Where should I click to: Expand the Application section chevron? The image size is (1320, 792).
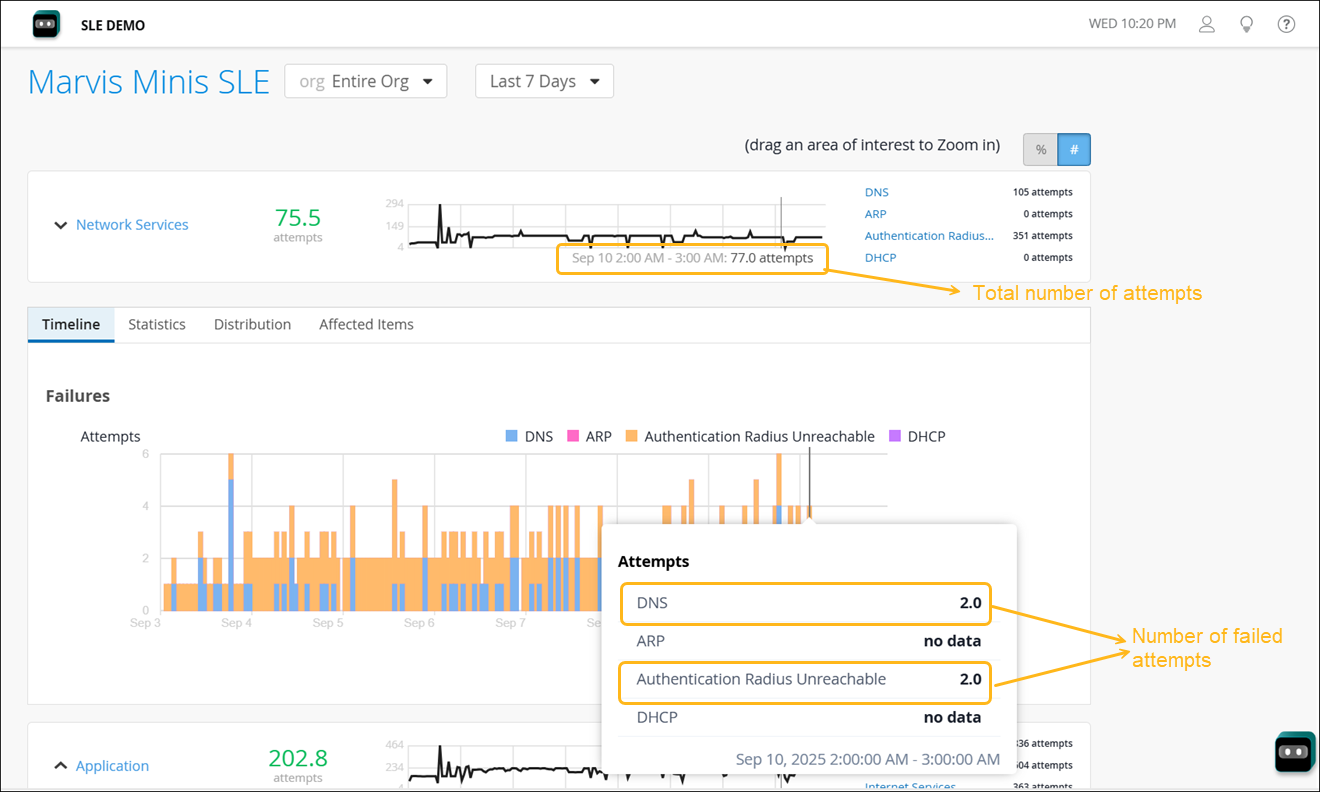pos(61,766)
